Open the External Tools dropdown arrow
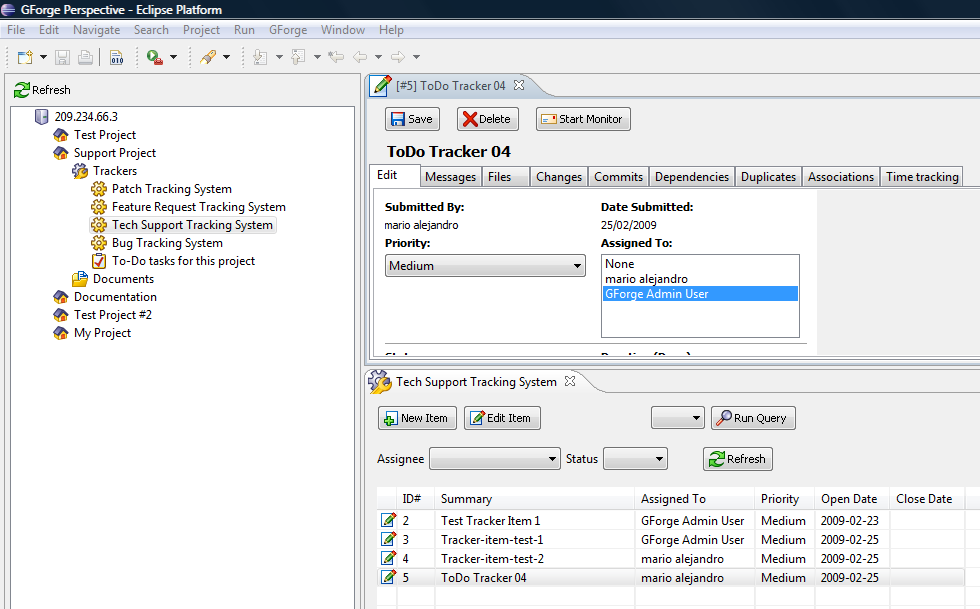The height and width of the screenshot is (609, 980). pos(173,57)
